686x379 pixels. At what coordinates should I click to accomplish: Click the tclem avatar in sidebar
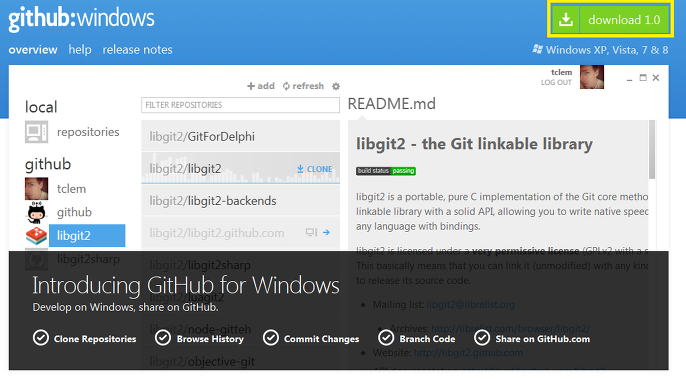coord(36,189)
